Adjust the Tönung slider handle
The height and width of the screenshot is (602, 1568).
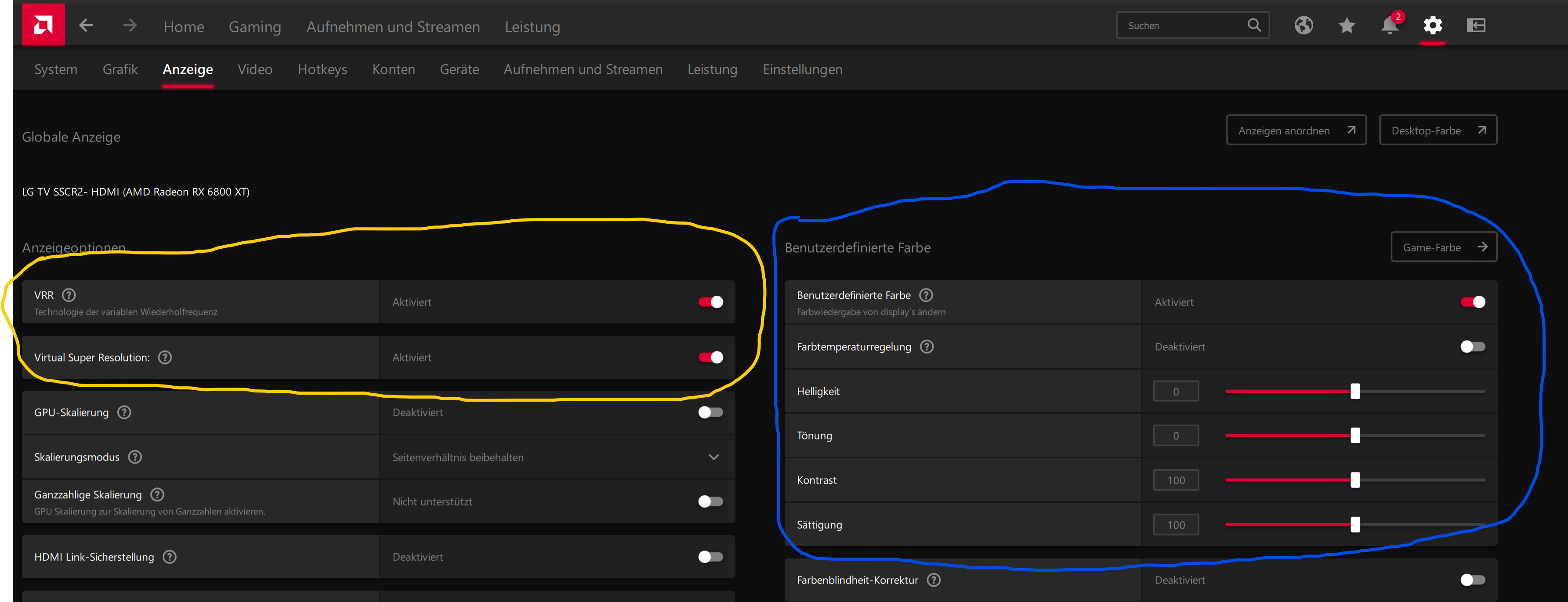[1355, 436]
